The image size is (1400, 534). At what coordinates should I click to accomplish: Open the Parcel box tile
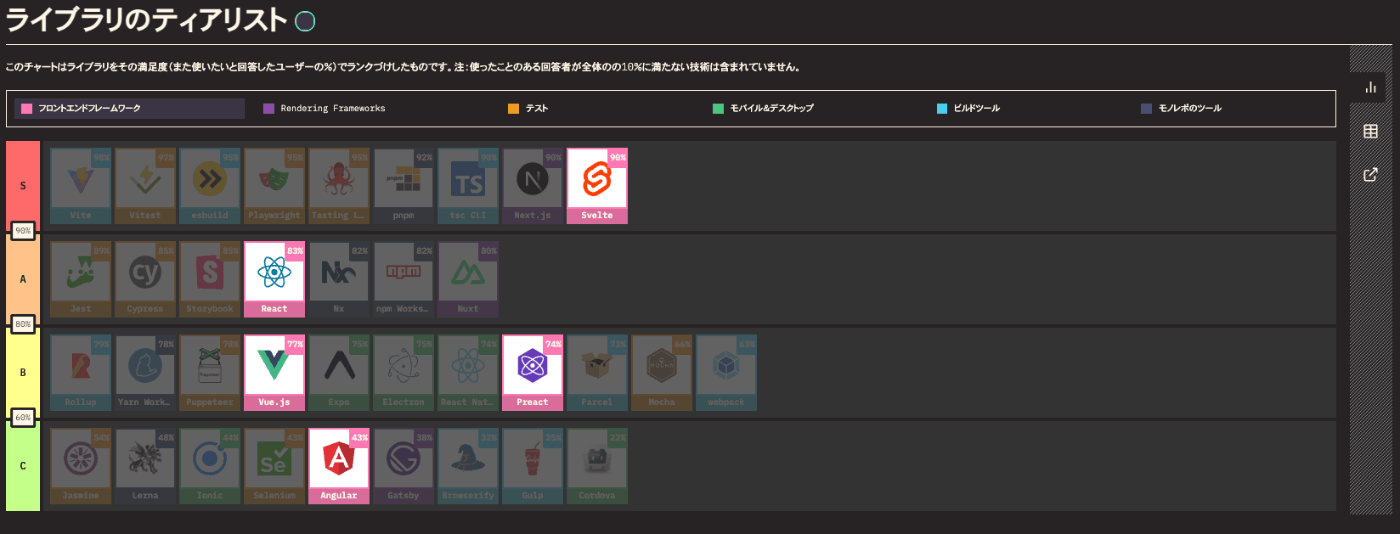(597, 373)
